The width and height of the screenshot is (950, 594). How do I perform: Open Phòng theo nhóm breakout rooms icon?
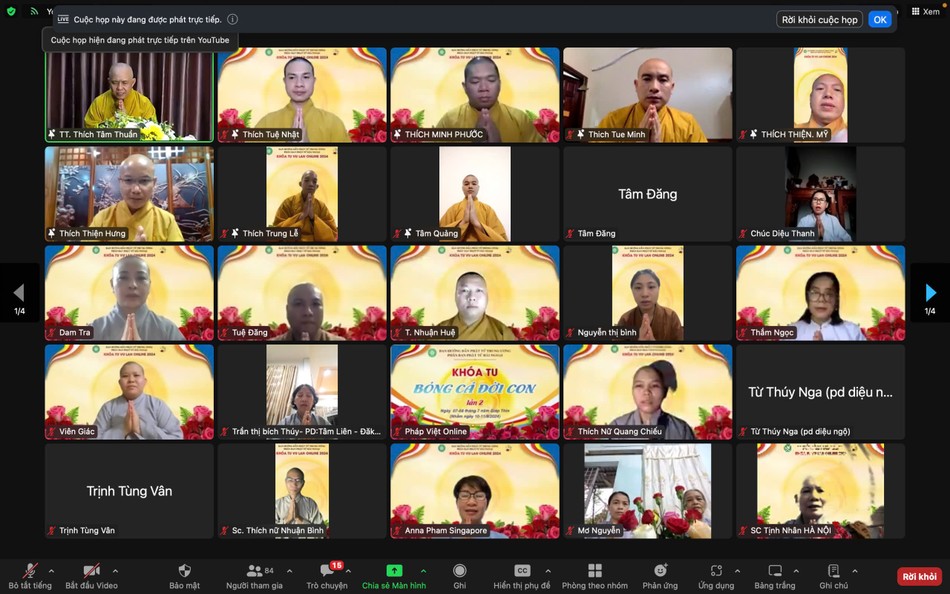[x=594, y=568]
